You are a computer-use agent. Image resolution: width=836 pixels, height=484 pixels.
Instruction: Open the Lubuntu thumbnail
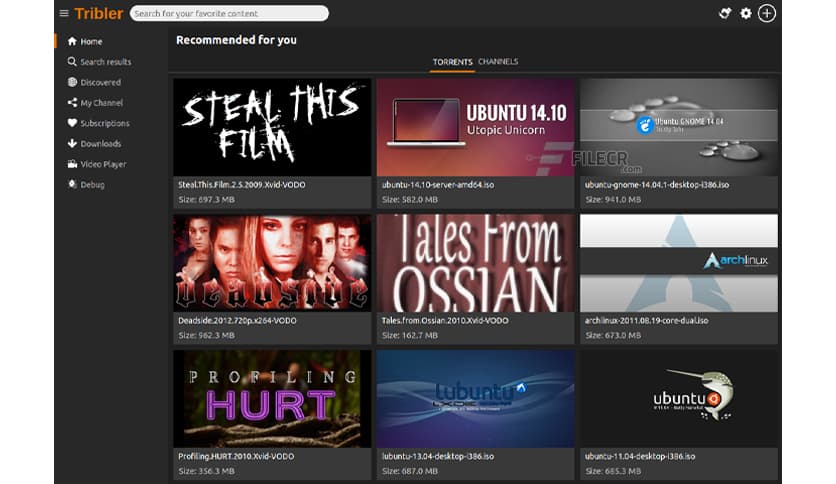coord(476,399)
